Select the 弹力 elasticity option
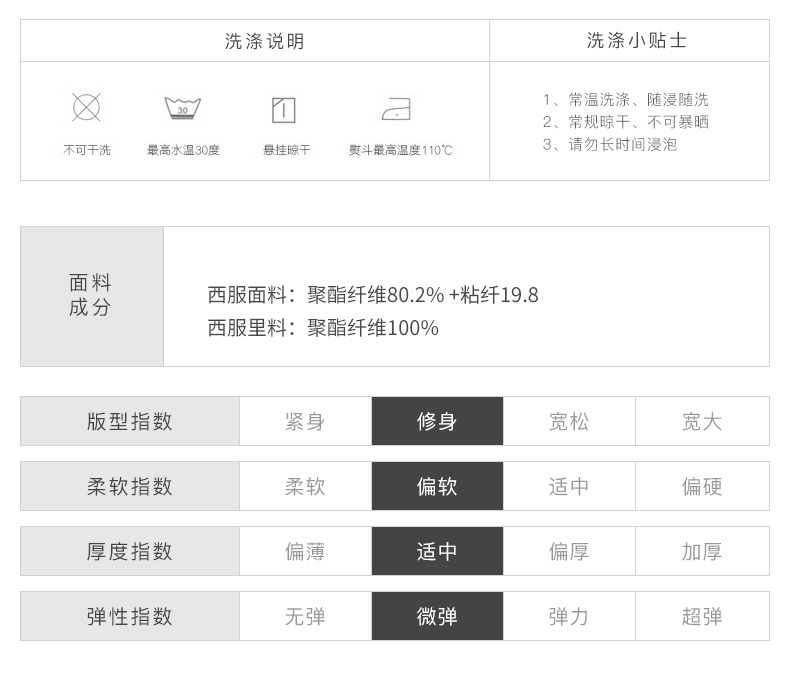Viewport: 790px width, 695px height. tap(569, 616)
